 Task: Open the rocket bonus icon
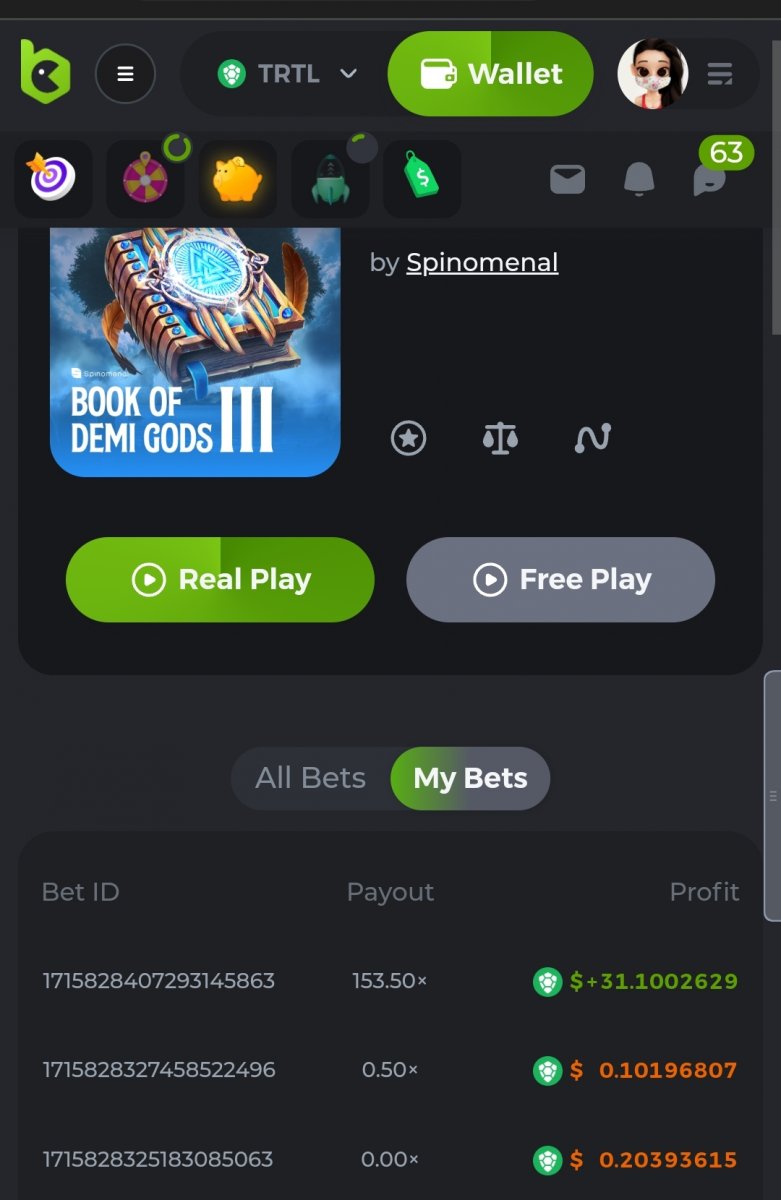[x=330, y=180]
